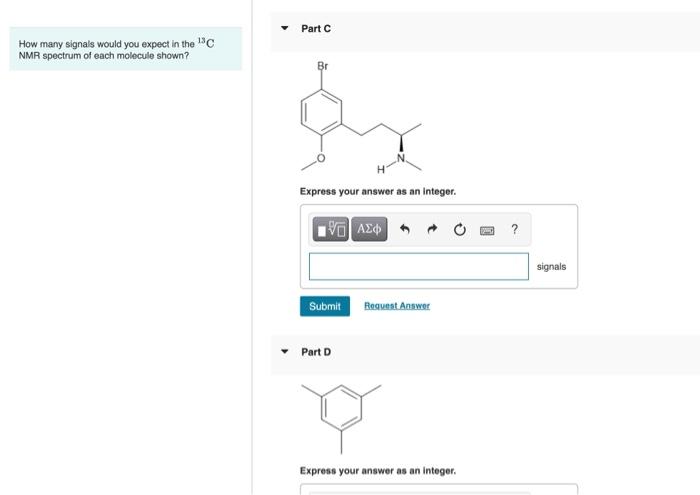This screenshot has width=700, height=495.
Task: Click the Part D trimethylbenzene structure
Action: [342, 419]
